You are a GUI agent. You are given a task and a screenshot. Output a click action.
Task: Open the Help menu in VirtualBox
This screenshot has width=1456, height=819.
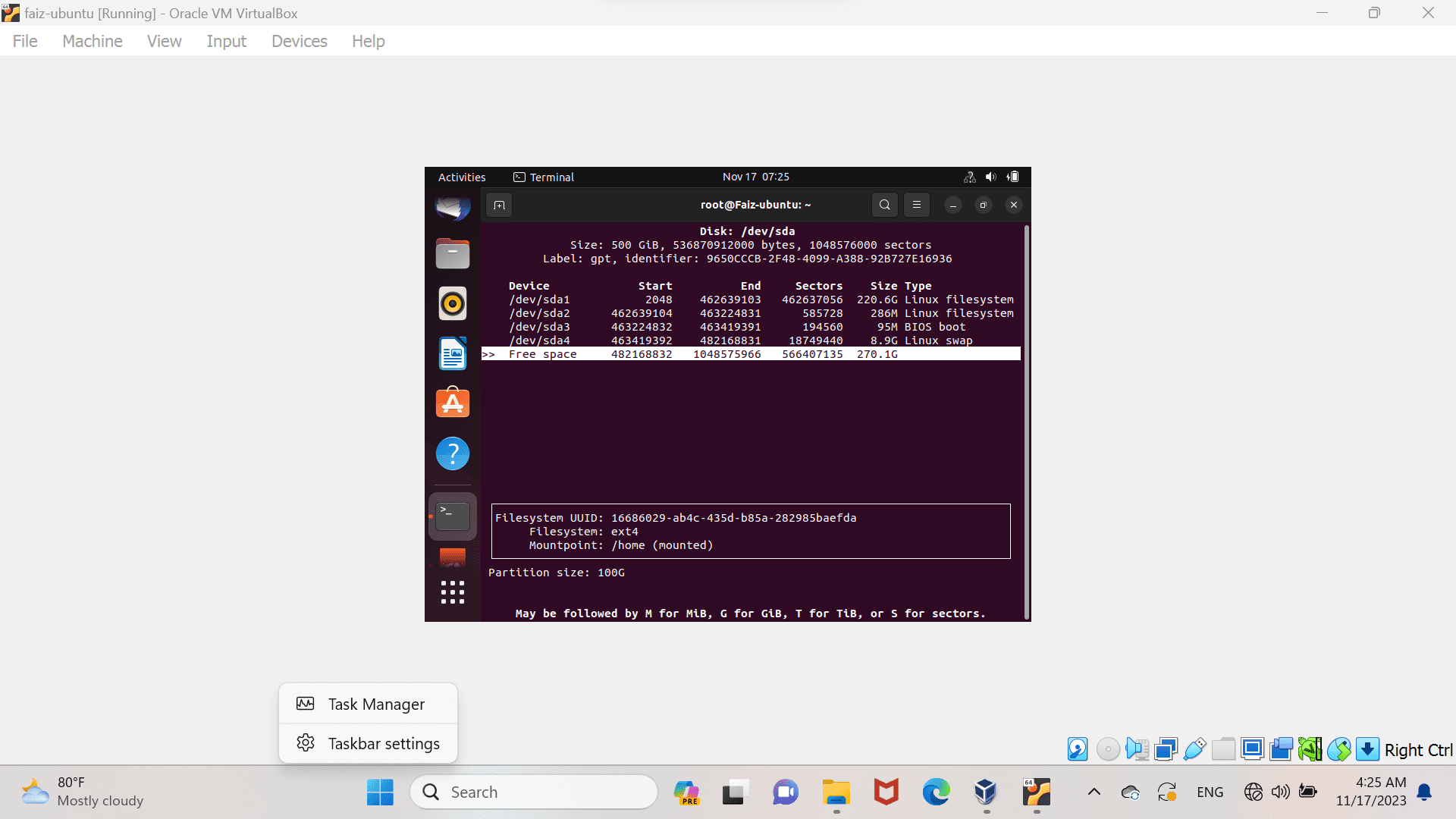pos(369,41)
